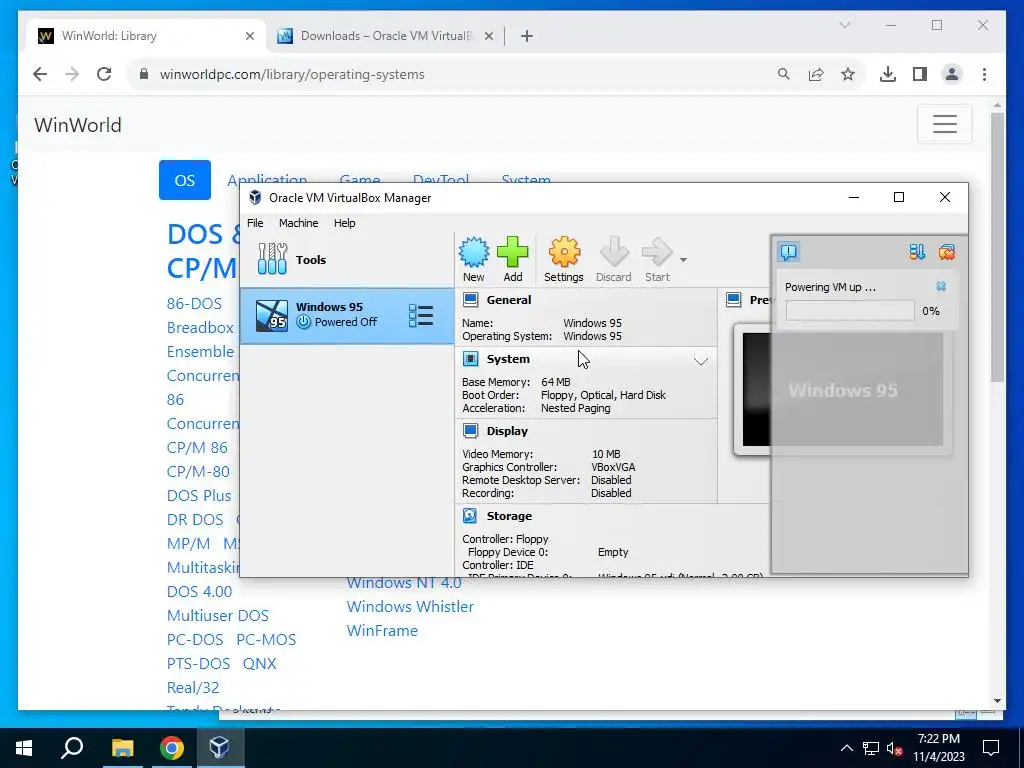1024x768 pixels.
Task: Open the WinFrame link
Action: [x=382, y=631]
